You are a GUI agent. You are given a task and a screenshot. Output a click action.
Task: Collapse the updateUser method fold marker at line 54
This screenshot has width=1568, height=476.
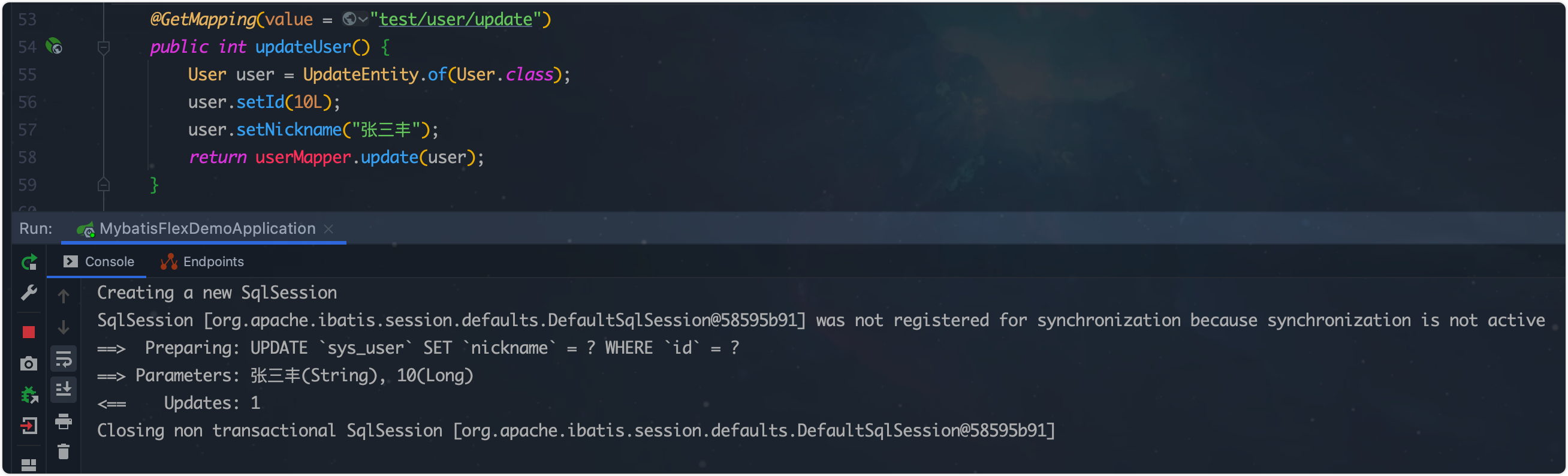click(x=104, y=47)
